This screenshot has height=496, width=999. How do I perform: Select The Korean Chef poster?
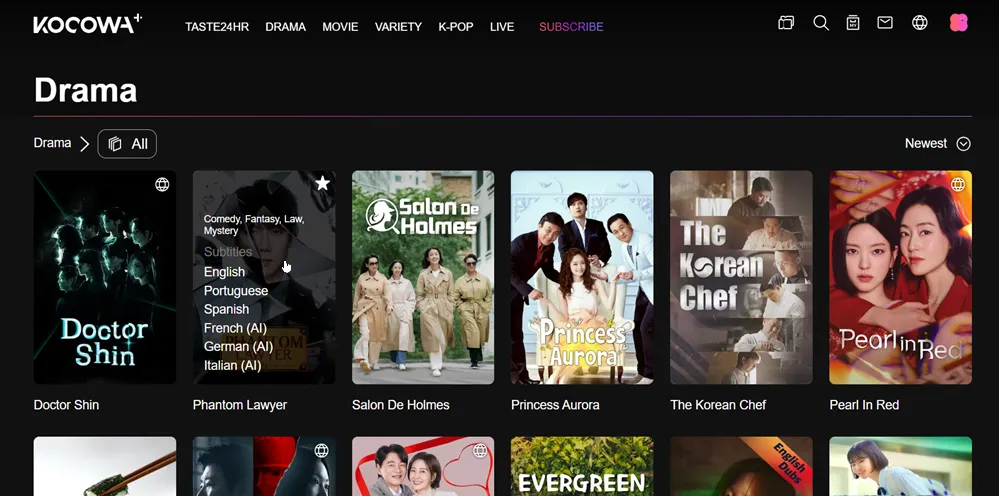pos(740,277)
